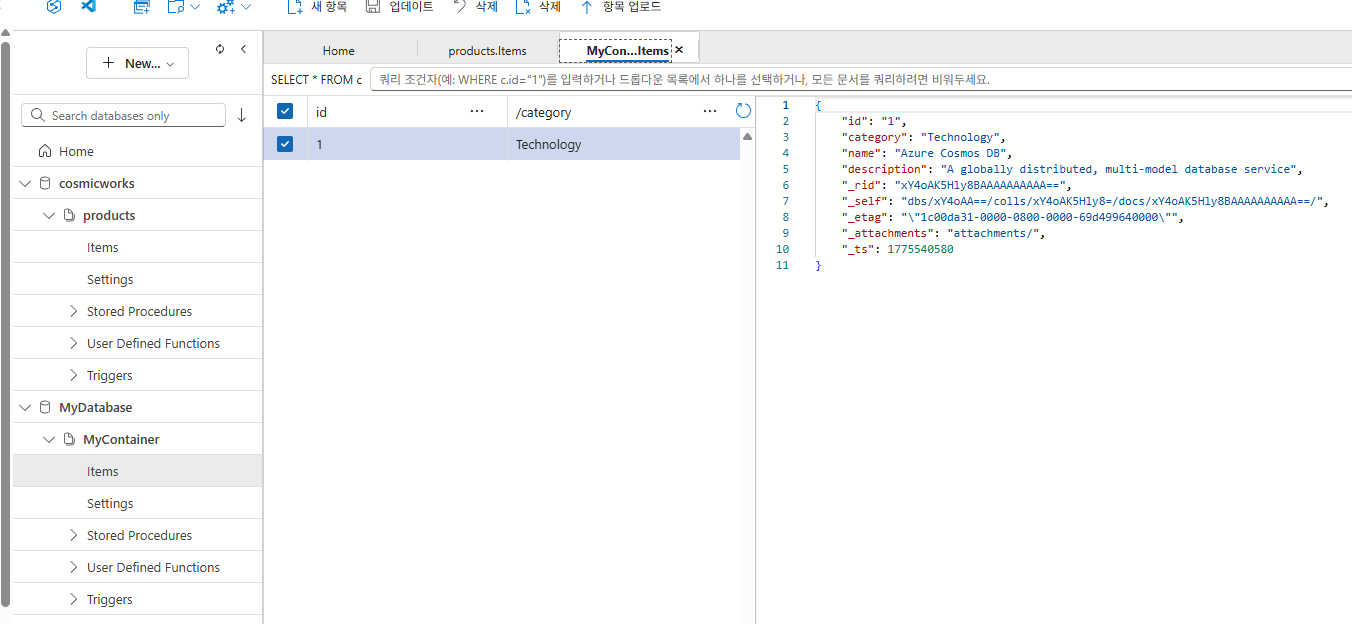The height and width of the screenshot is (624, 1352).
Task: Open the /category column ellipsis menu
Action: pos(710,111)
